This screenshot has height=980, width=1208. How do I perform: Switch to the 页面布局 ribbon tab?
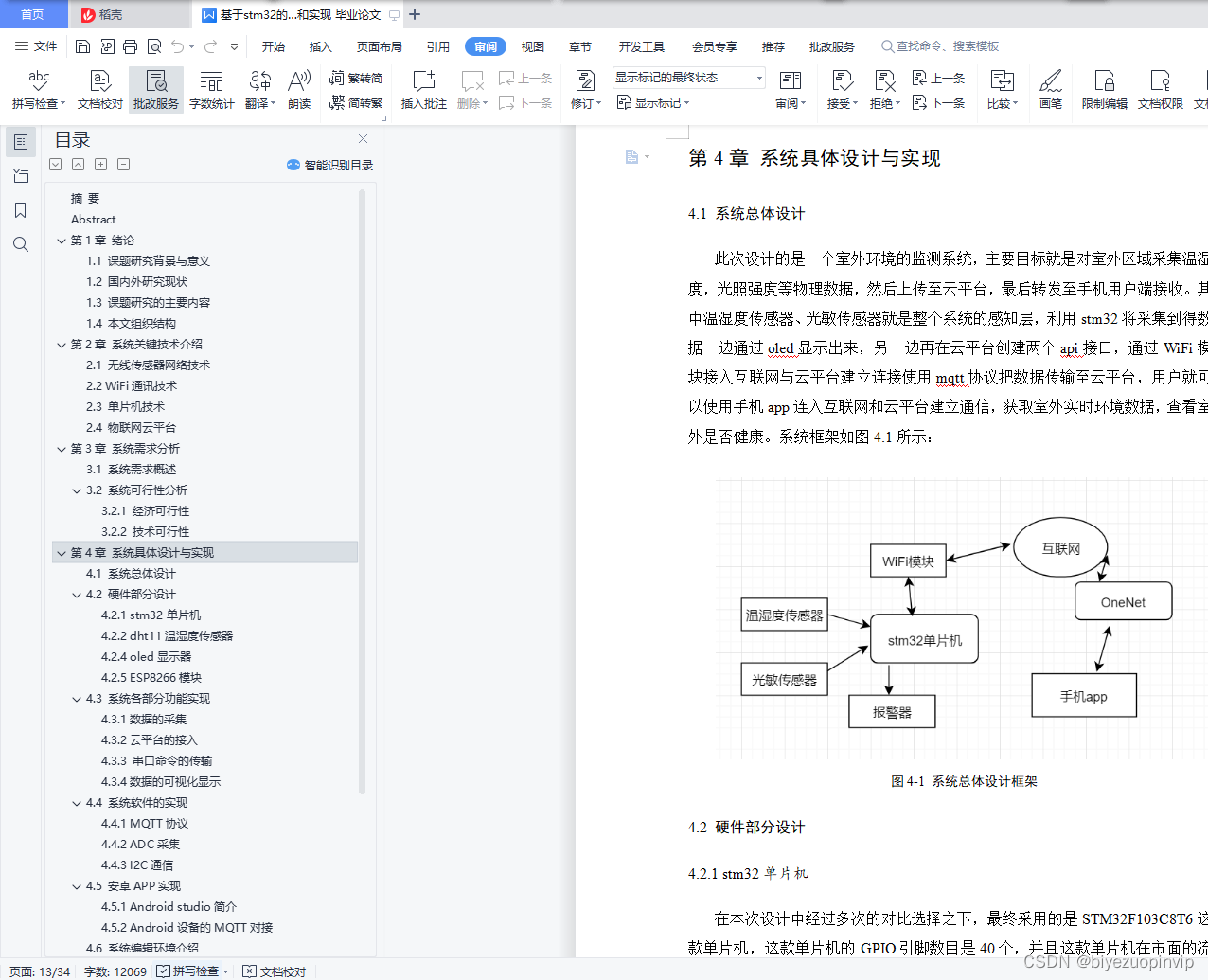point(379,45)
